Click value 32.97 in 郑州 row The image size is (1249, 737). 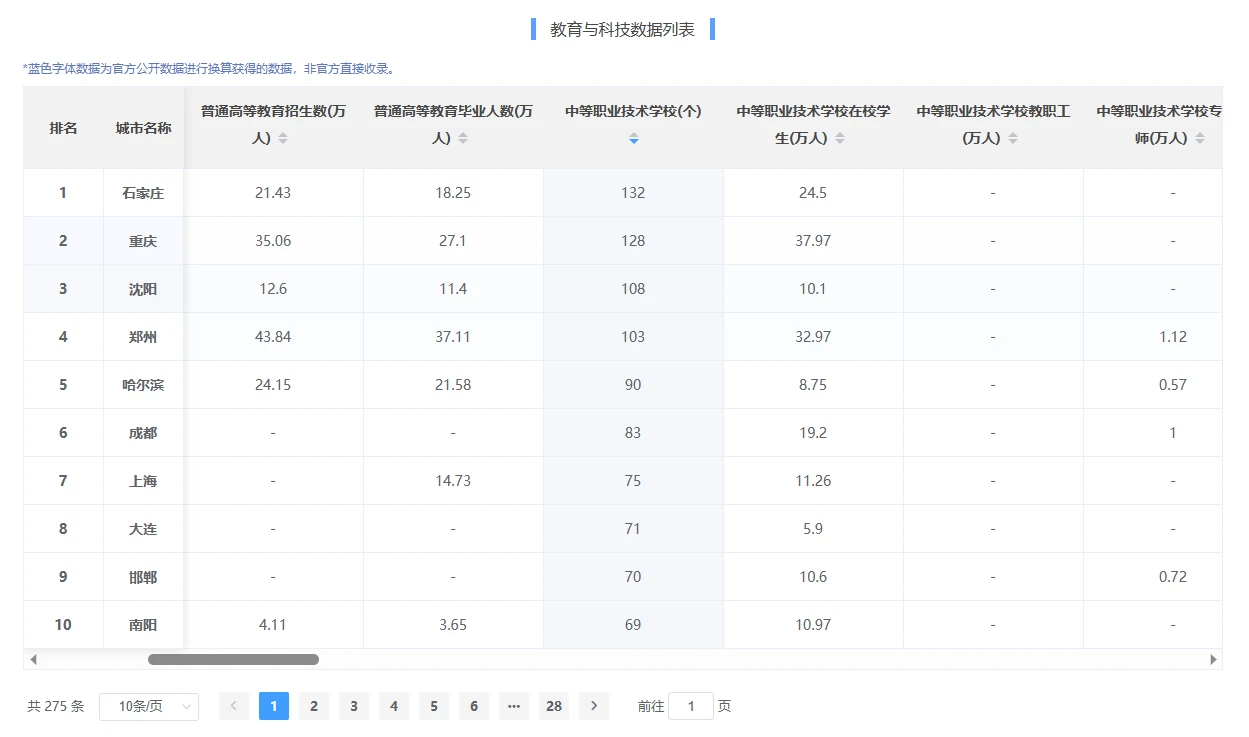pyautogui.click(x=813, y=337)
